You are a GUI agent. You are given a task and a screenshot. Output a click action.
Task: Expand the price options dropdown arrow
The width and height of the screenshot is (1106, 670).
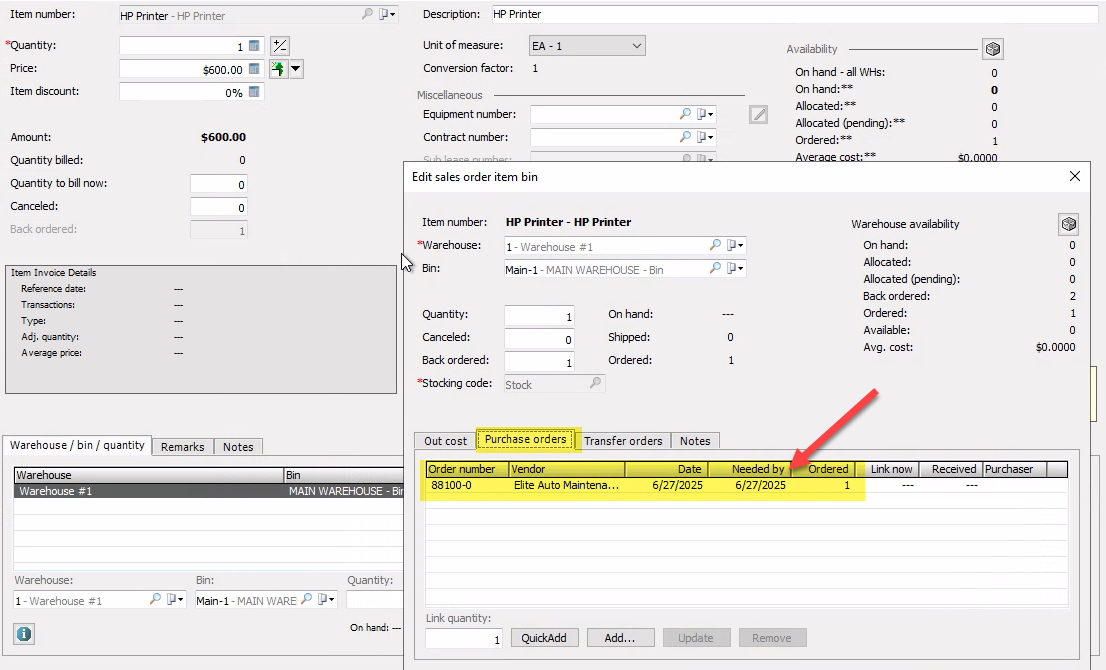pyautogui.click(x=296, y=69)
